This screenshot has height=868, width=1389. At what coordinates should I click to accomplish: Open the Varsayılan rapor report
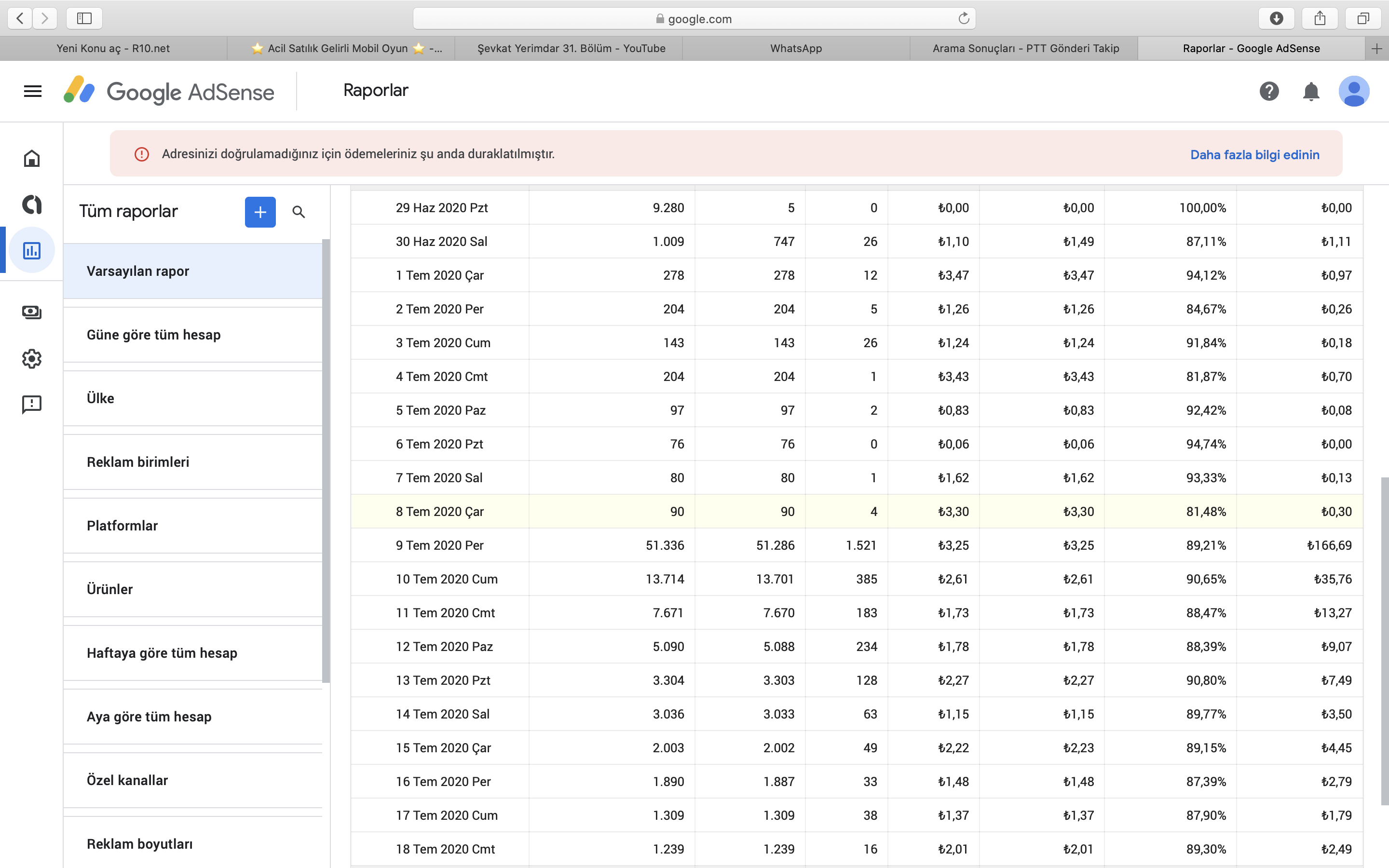[193, 271]
